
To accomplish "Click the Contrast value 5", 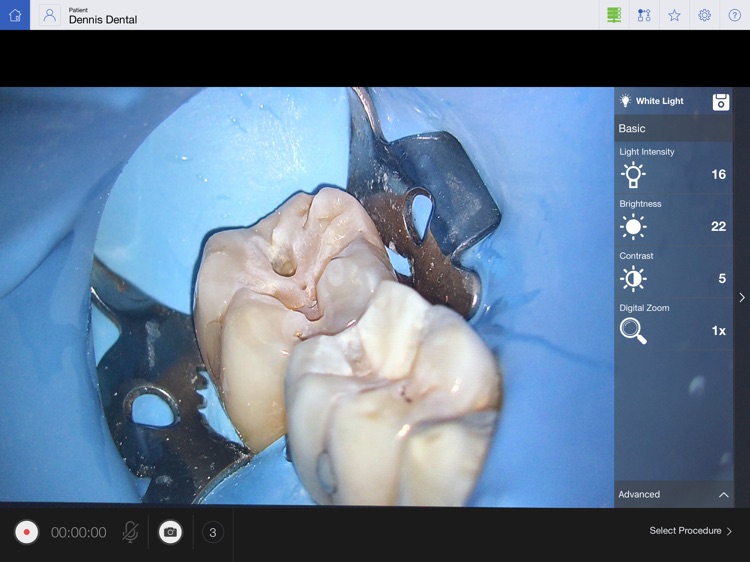I will pos(722,278).
